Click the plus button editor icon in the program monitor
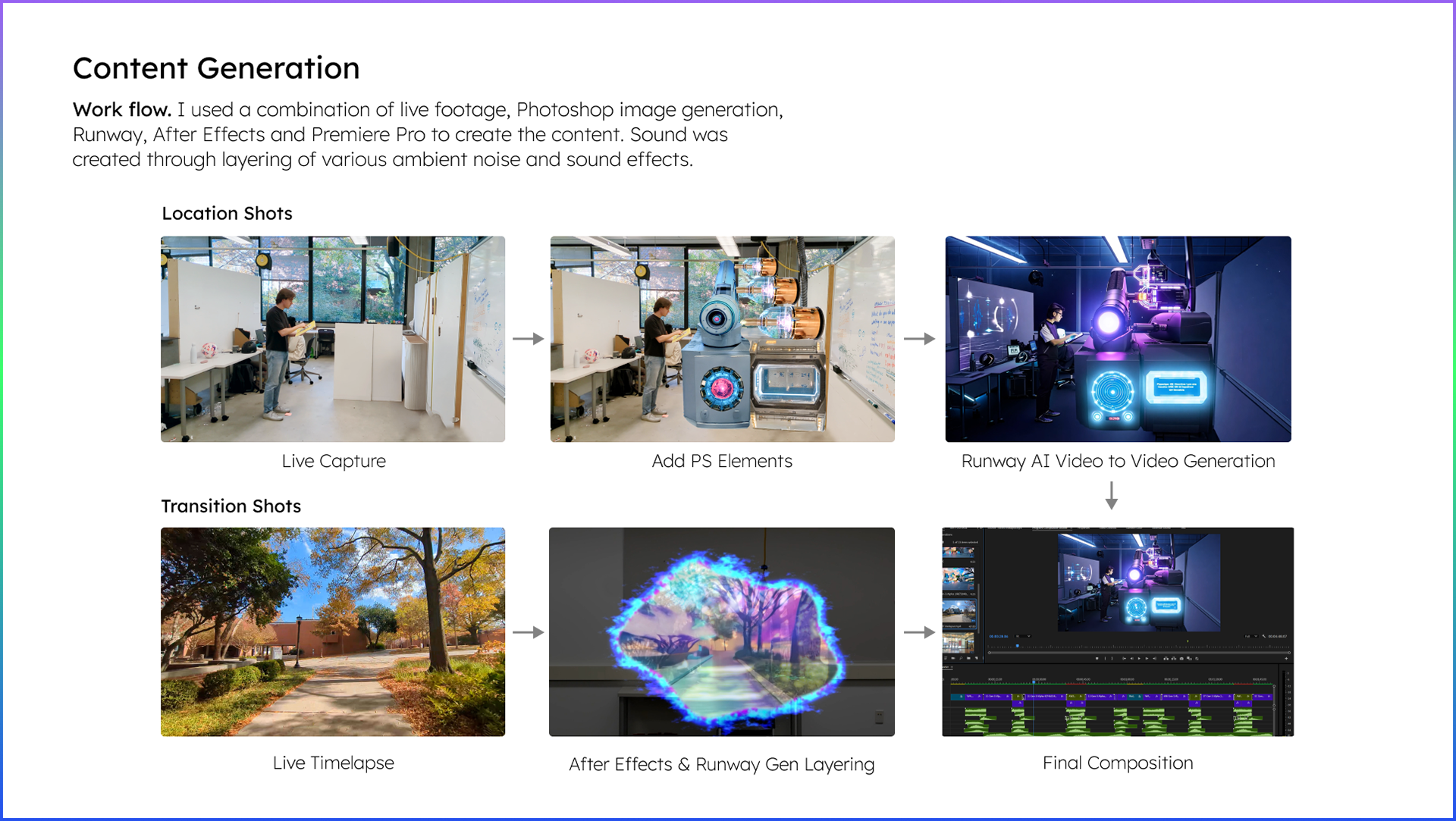The image size is (1456, 821). tap(1286, 659)
